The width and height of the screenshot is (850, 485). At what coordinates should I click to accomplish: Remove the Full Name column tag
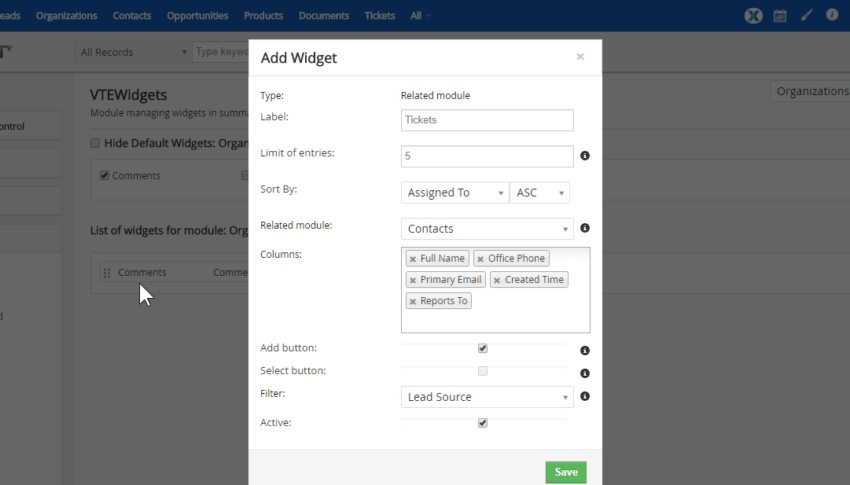click(413, 259)
